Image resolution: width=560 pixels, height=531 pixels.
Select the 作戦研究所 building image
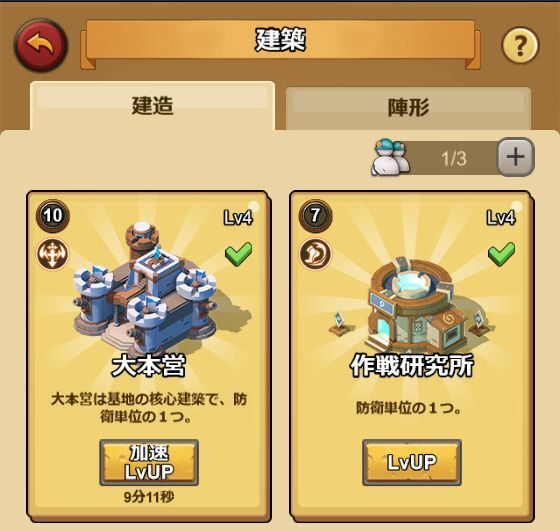(411, 304)
